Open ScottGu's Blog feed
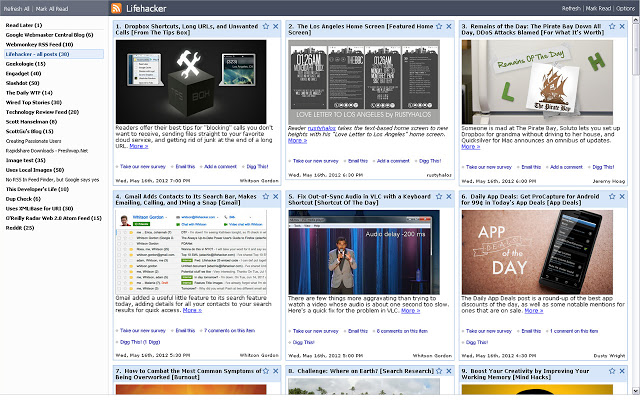 (29, 131)
